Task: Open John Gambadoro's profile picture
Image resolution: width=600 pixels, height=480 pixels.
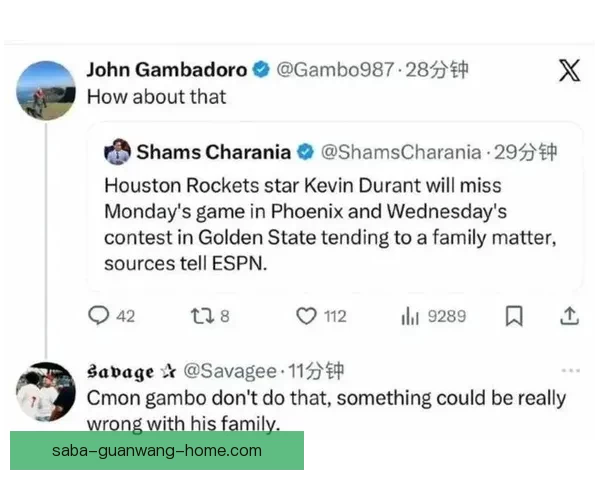Action: 46,91
